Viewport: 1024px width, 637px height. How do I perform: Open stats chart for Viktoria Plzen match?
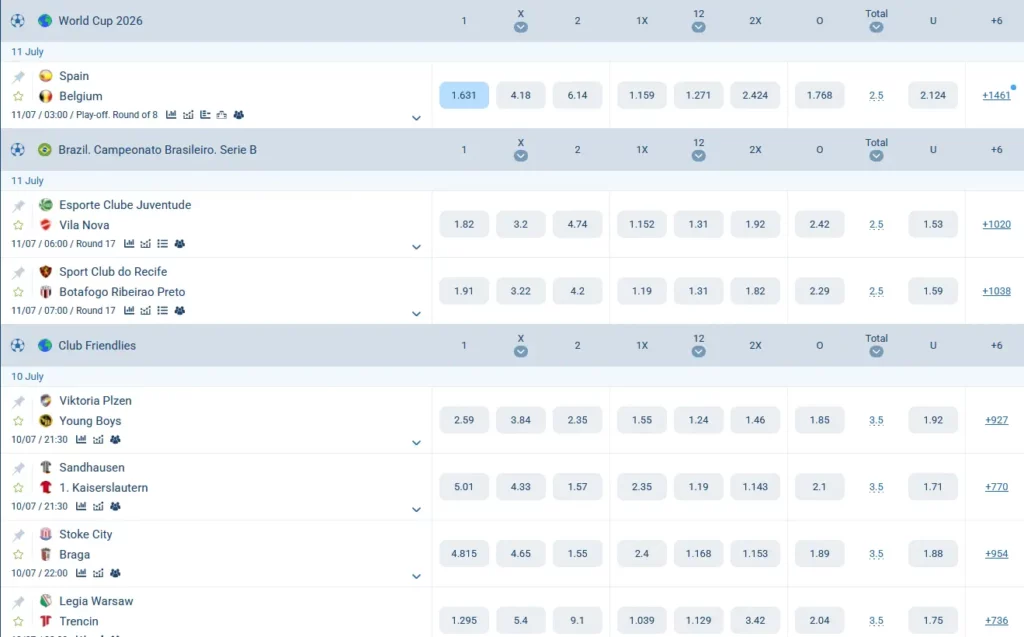(81, 440)
